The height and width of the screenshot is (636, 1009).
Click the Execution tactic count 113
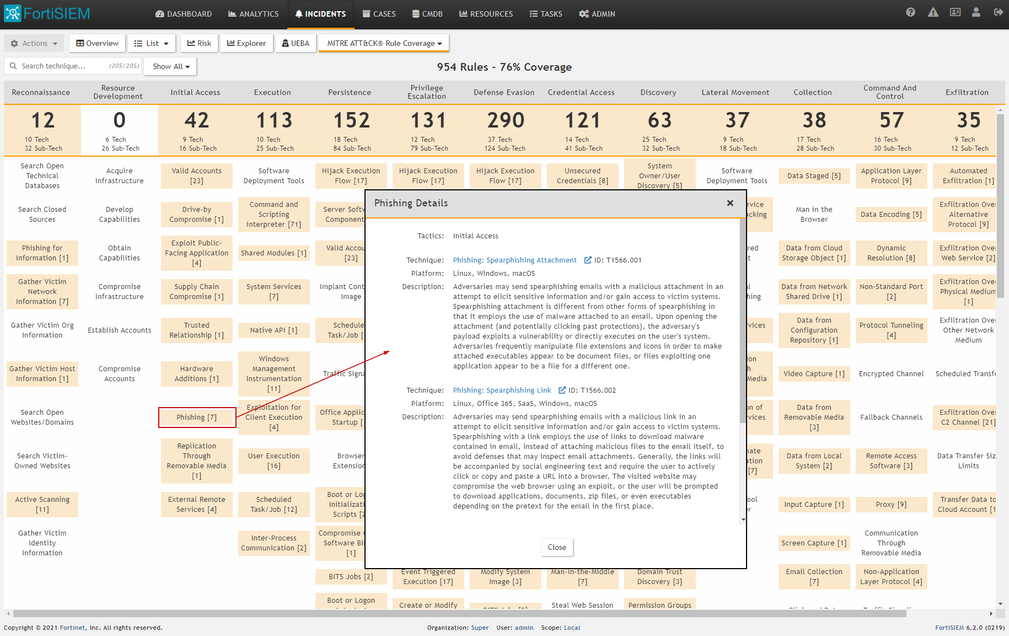pyautogui.click(x=274, y=120)
